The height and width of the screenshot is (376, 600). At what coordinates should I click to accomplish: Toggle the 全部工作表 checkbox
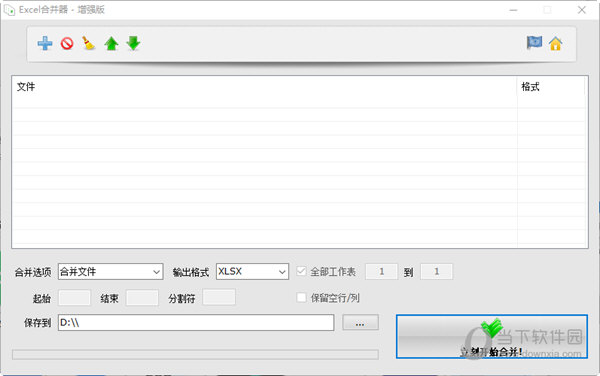[x=301, y=271]
